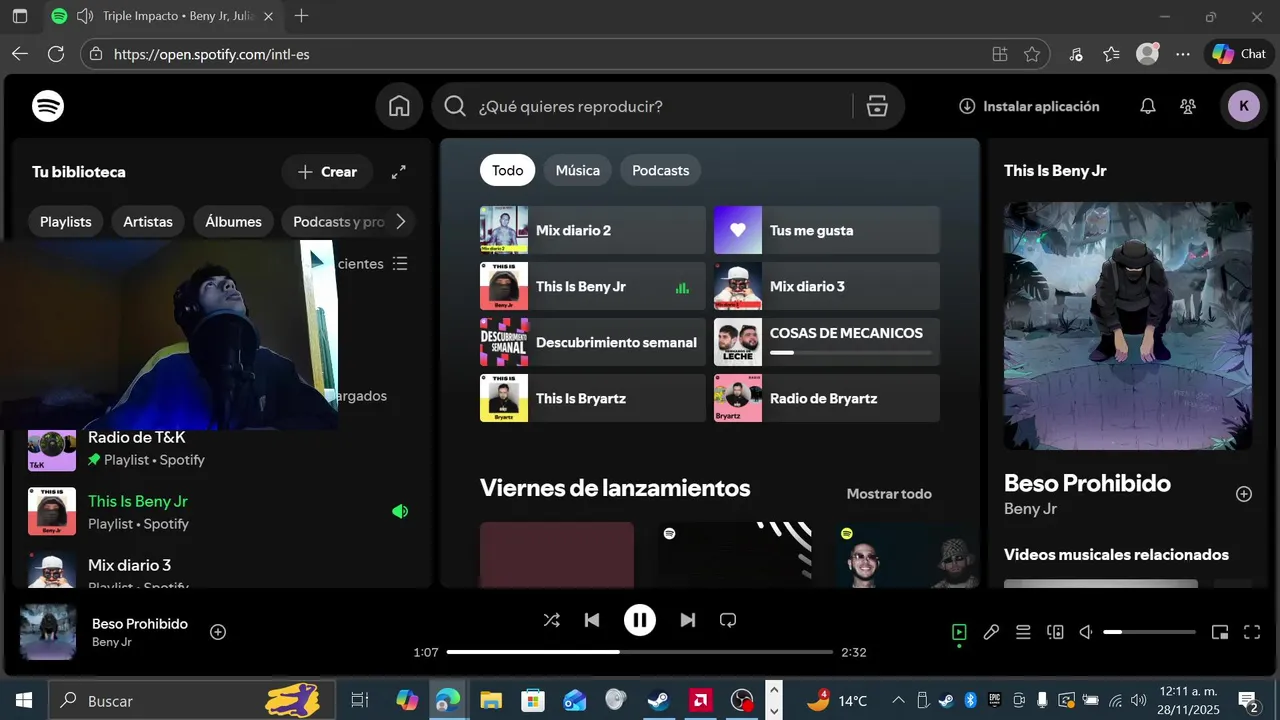
Task: Toggle shuffle playback
Action: click(x=551, y=620)
